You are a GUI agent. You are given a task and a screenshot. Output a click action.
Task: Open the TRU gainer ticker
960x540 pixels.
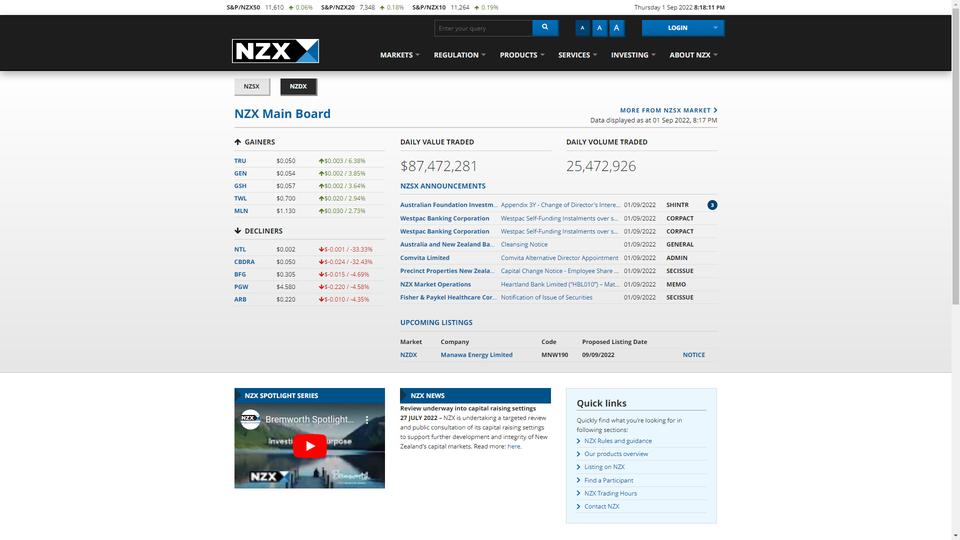click(x=240, y=161)
